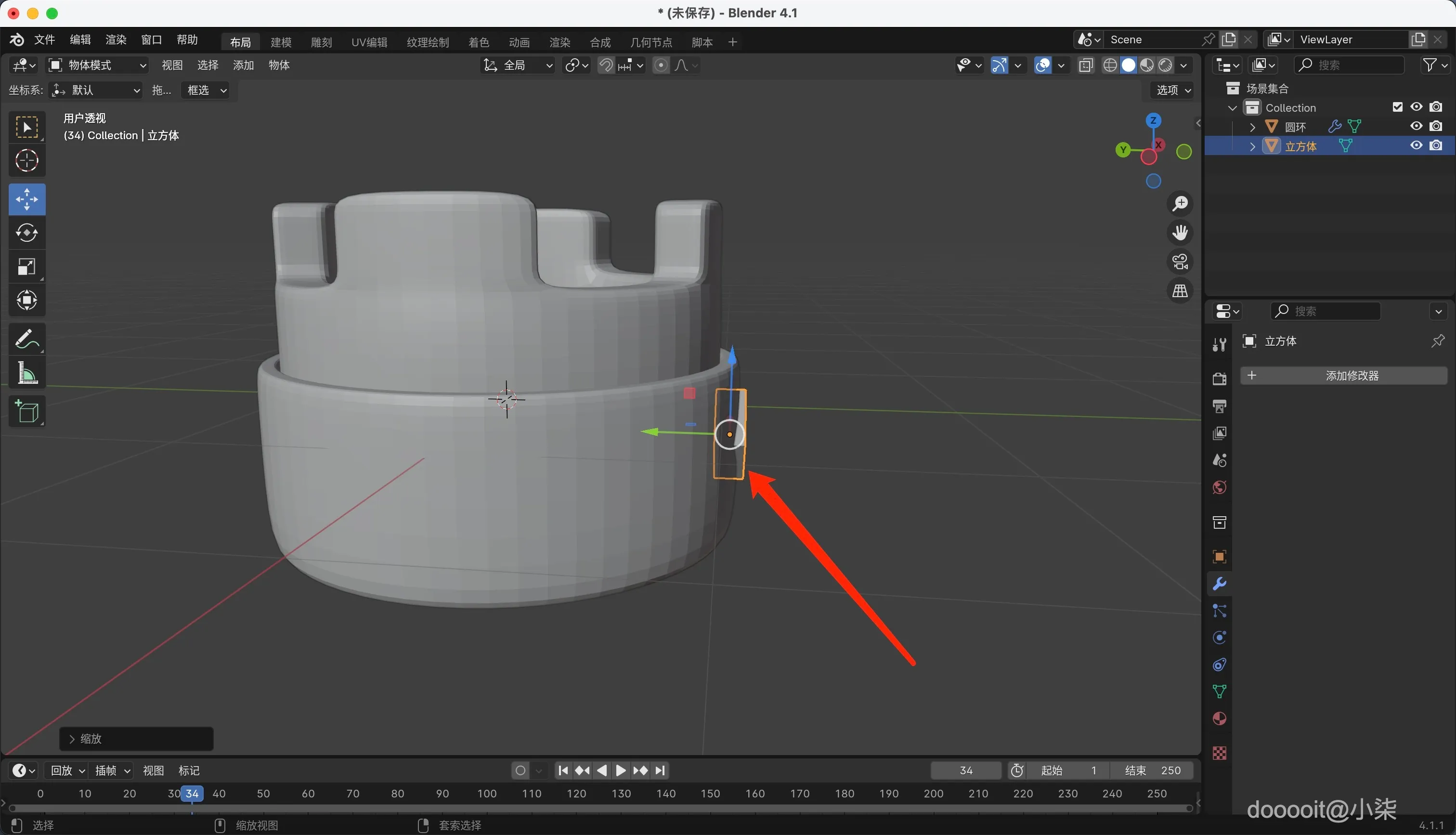Hide 圆环 object with eye icon

tap(1417, 126)
